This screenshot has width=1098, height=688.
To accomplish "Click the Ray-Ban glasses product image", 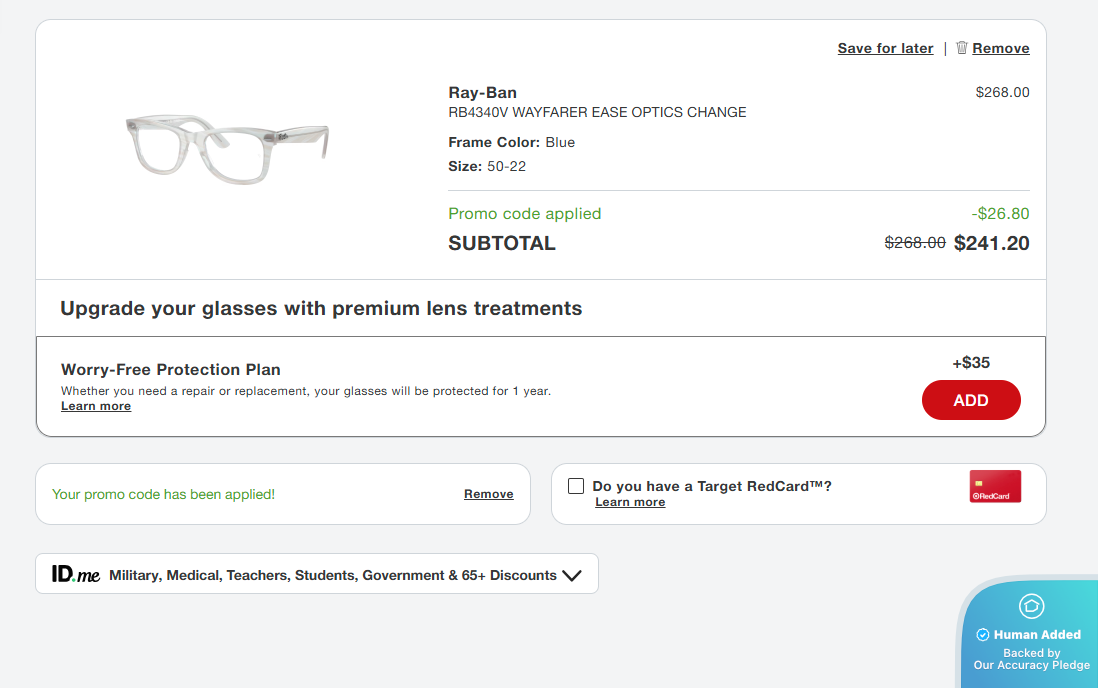I will point(228,149).
